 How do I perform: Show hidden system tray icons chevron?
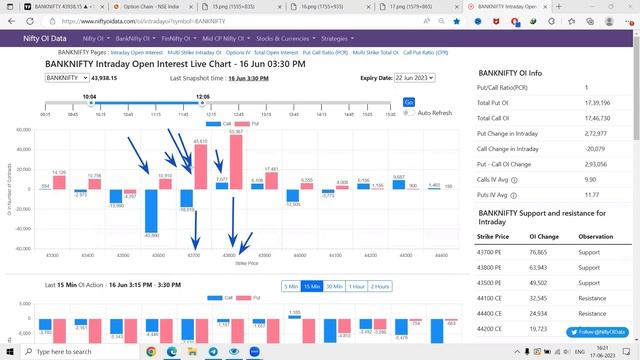(517, 351)
